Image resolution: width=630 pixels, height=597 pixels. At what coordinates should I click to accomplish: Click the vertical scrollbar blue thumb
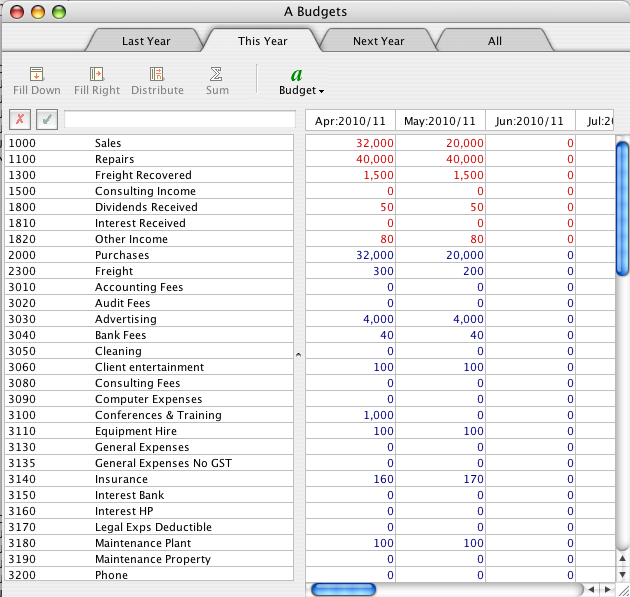pyautogui.click(x=622, y=209)
